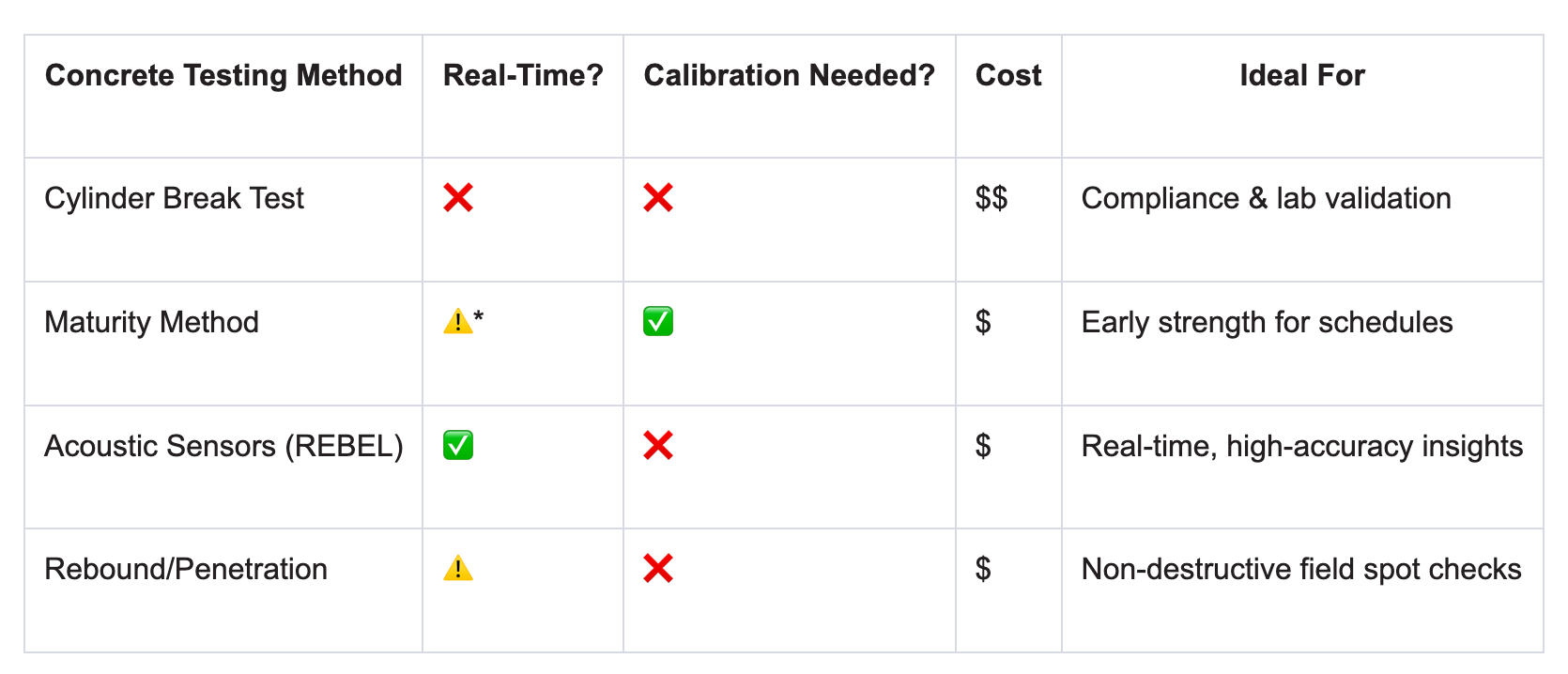This screenshot has width=1568, height=674.
Task: Click the red X for Rebound/Penetration calibration
Action: pyautogui.click(x=658, y=569)
